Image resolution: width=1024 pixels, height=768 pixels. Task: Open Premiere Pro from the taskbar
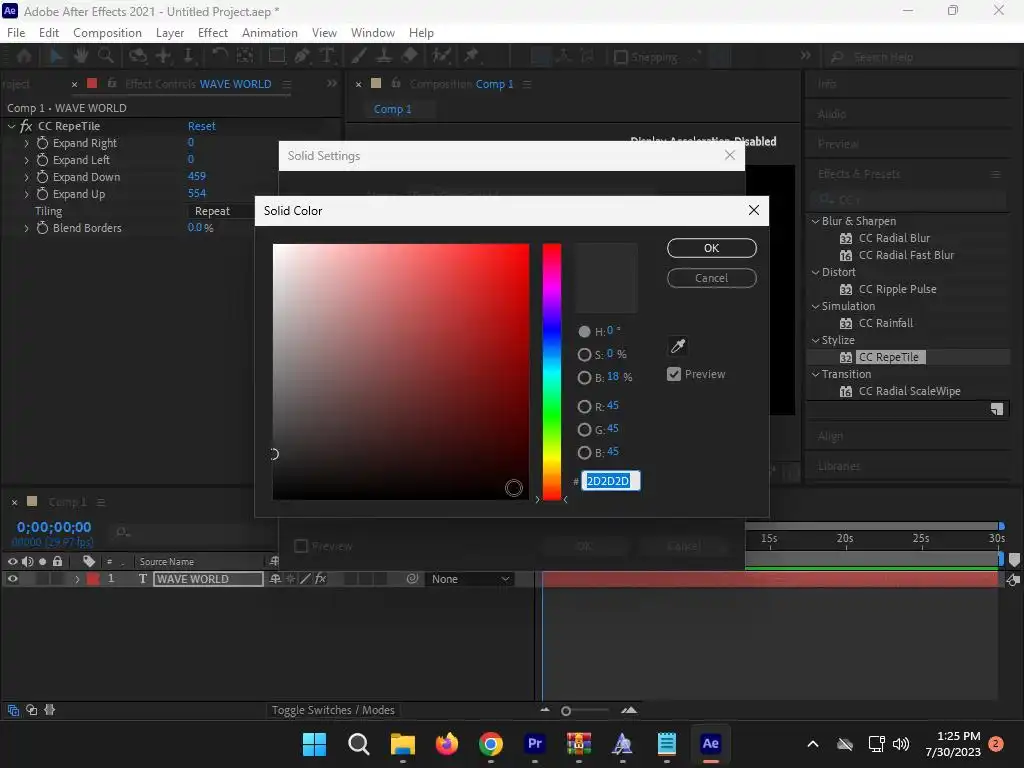pyautogui.click(x=534, y=743)
